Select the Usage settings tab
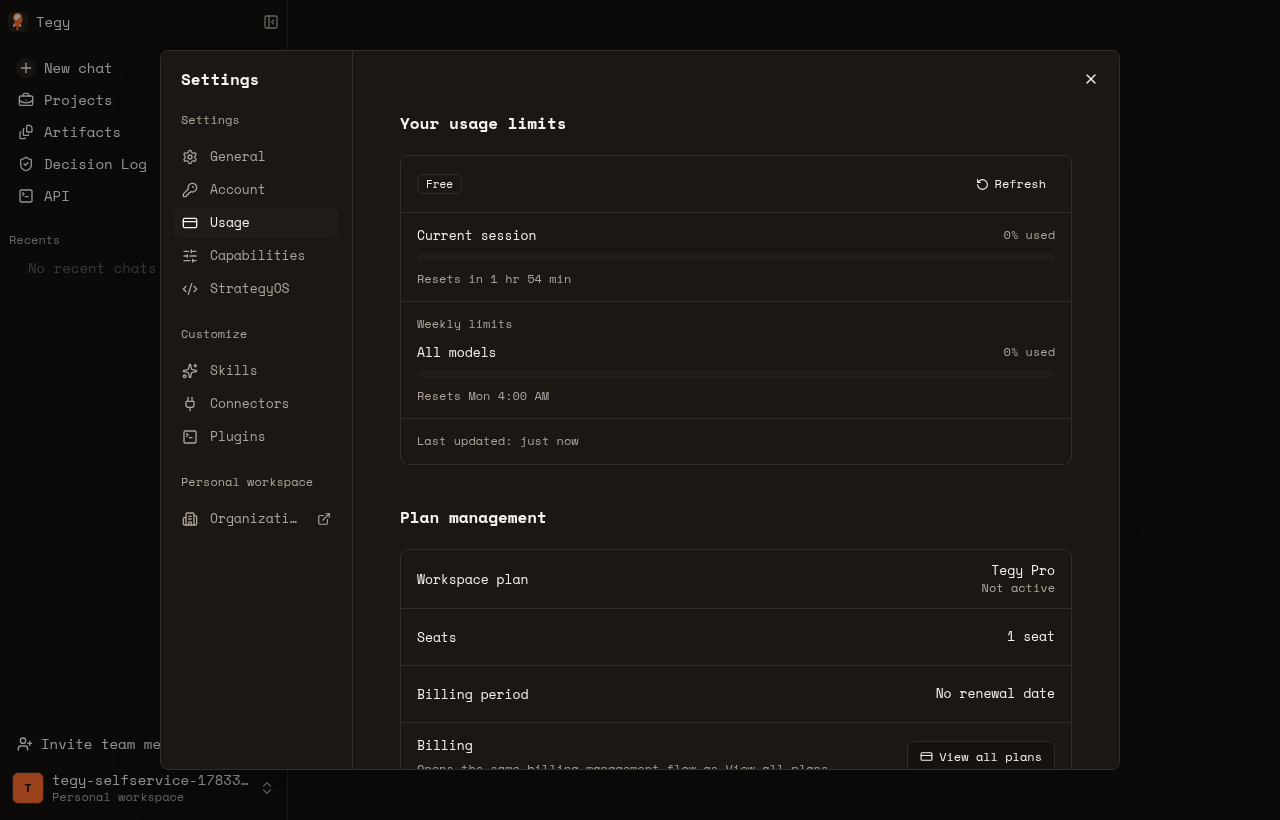 tap(256, 223)
